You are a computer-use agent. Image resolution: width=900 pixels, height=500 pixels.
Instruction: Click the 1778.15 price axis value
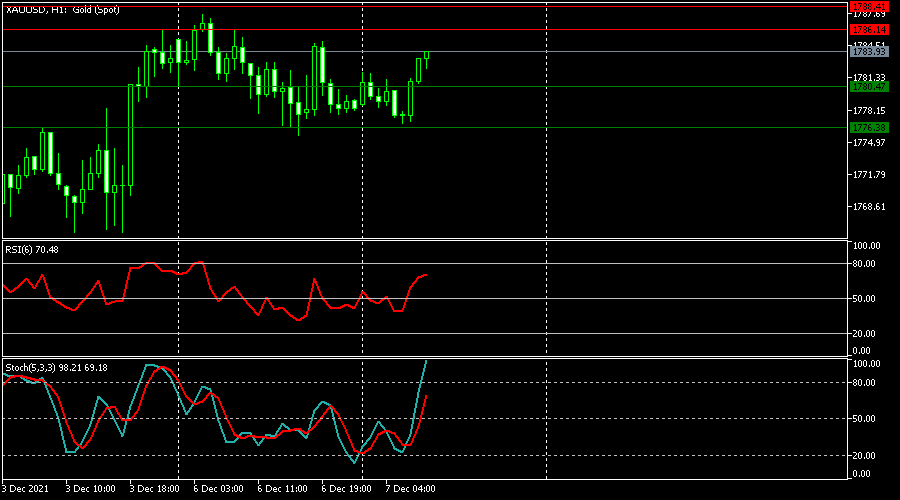click(x=869, y=110)
